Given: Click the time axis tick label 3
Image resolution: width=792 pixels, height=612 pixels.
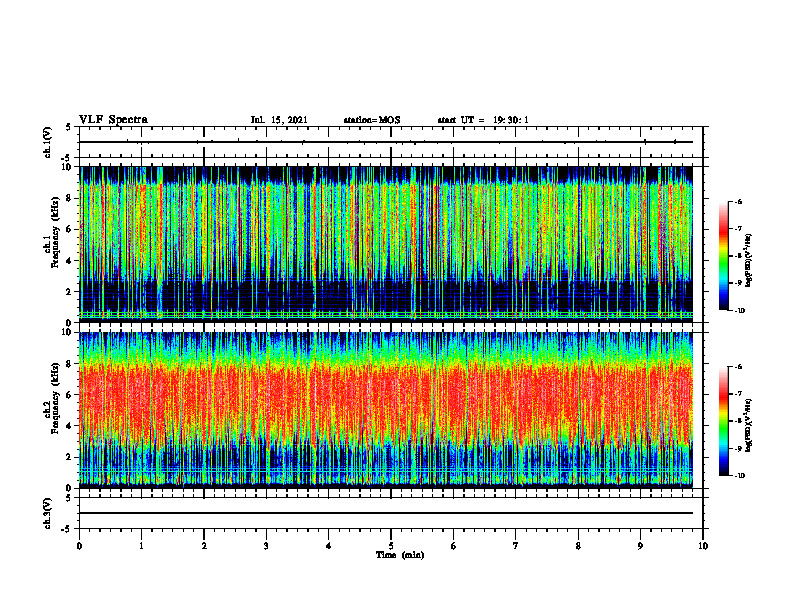Looking at the screenshot, I should click(266, 546).
